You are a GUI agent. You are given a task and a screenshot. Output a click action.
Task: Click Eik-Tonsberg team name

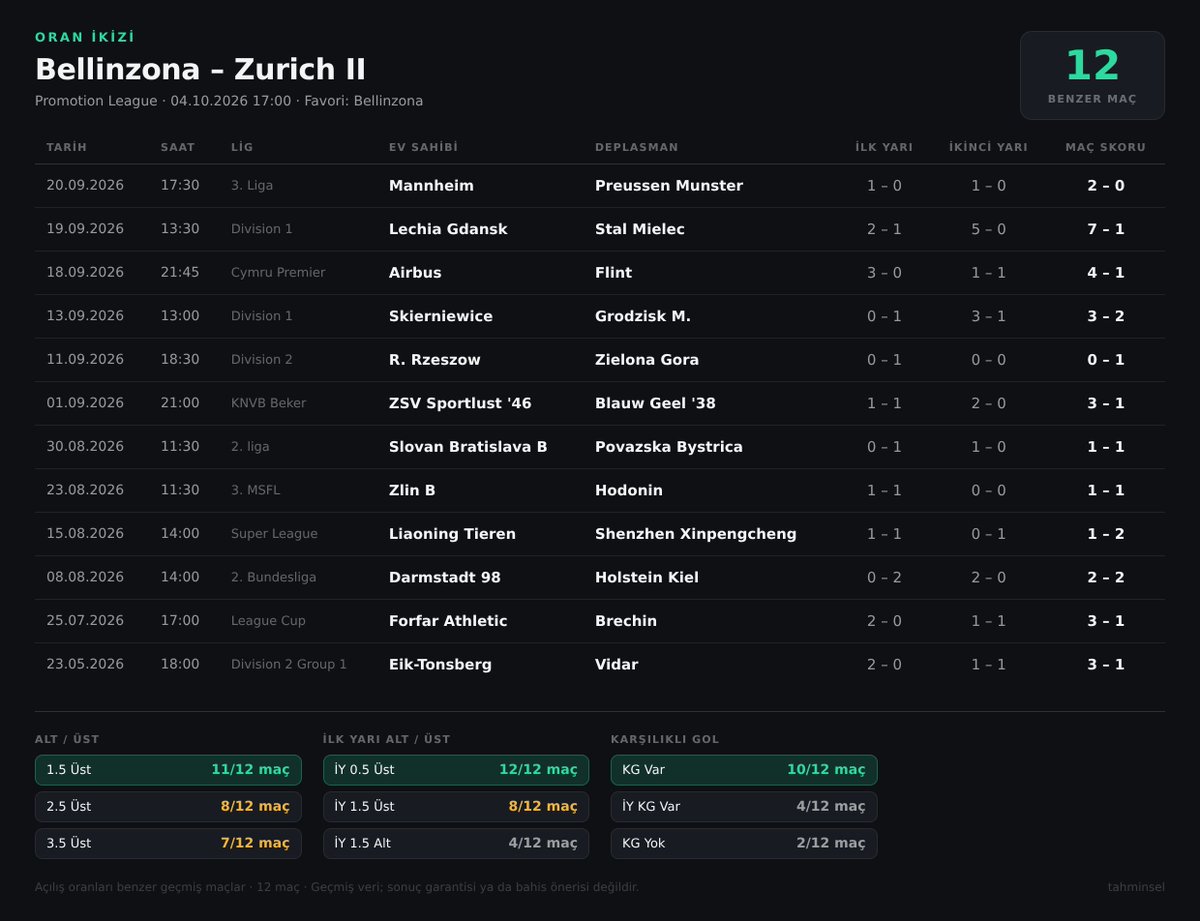coord(440,664)
